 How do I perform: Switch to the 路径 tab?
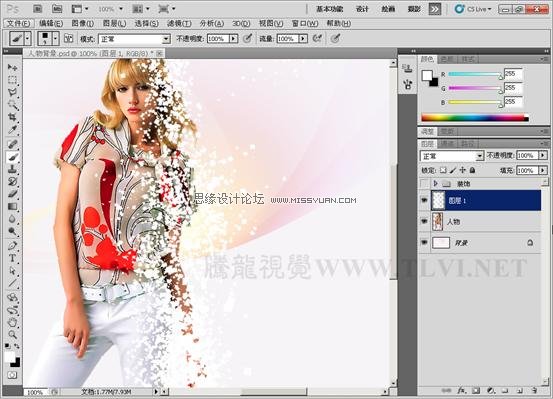coord(468,144)
